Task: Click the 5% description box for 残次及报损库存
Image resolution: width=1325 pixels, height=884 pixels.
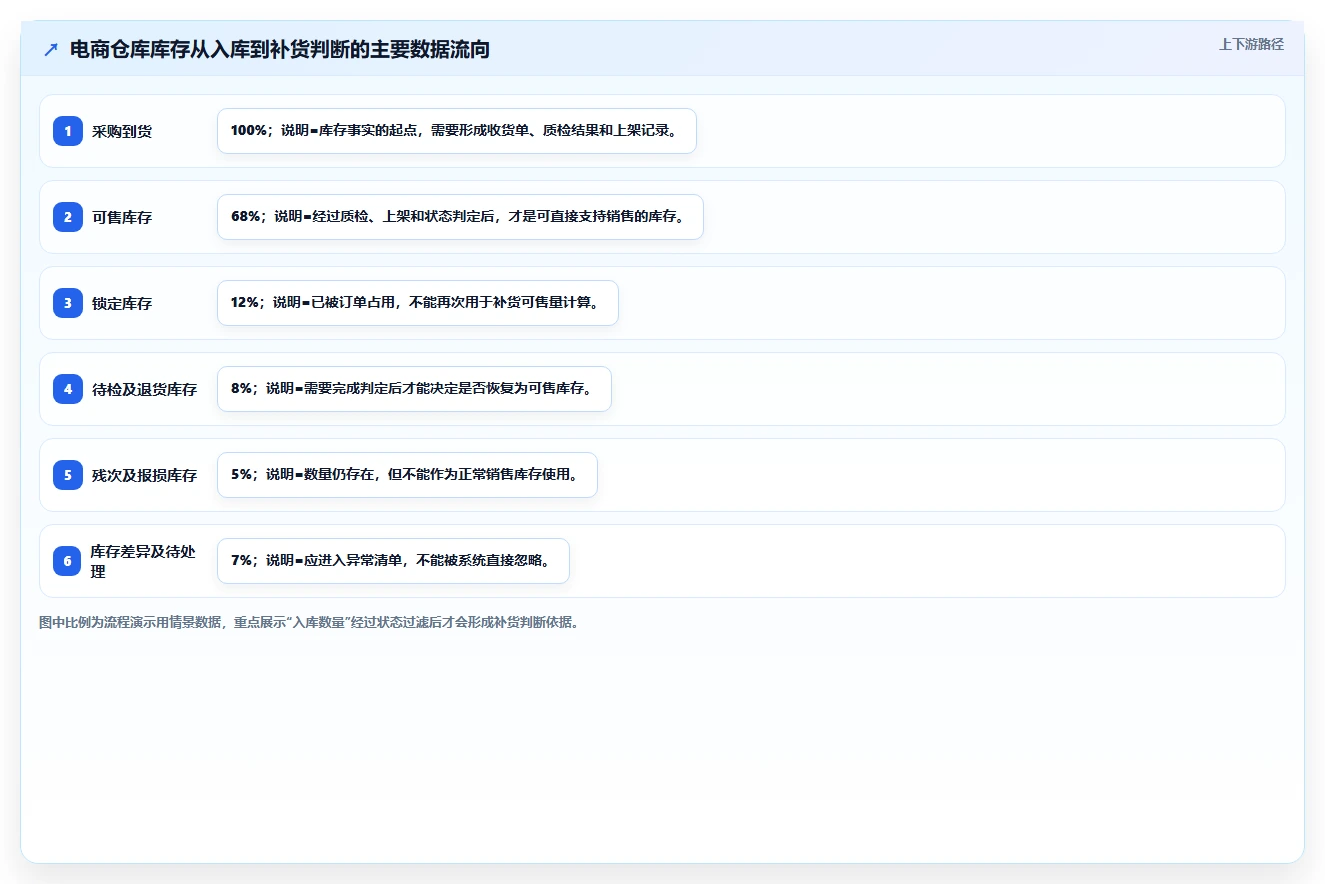Action: 407,475
